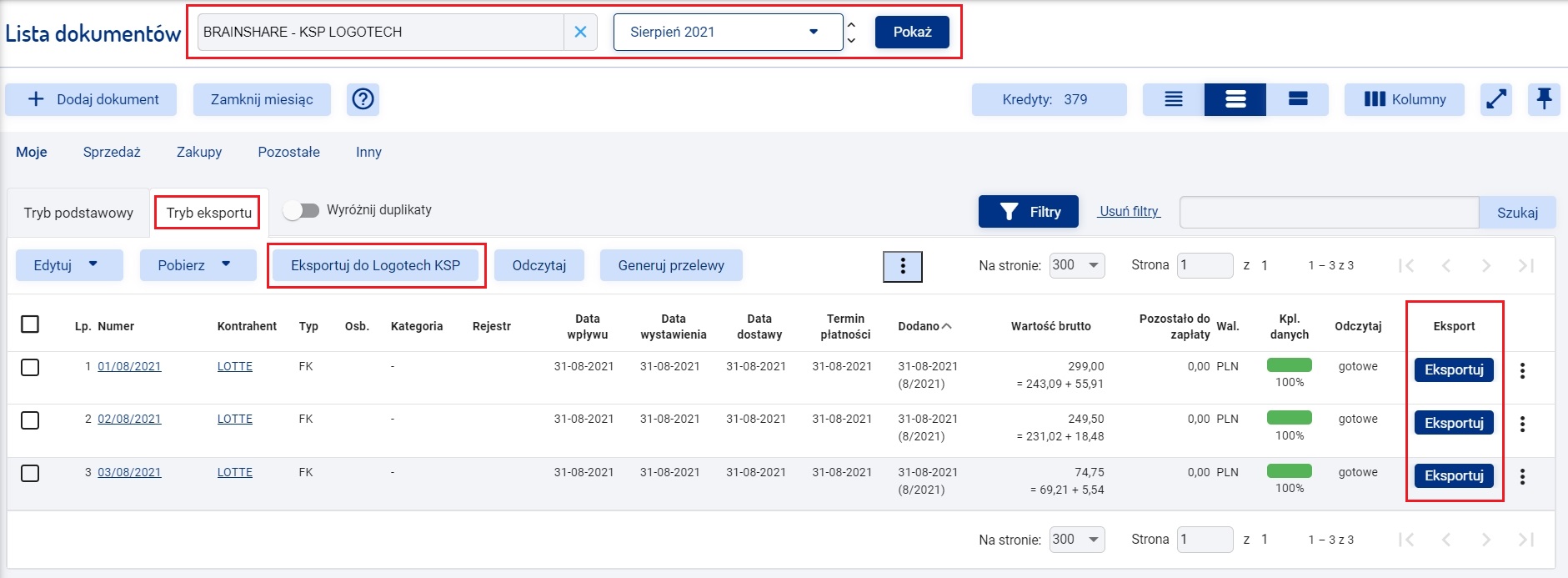Tick the select-all header checkbox
The height and width of the screenshot is (578, 1568).
click(30, 324)
